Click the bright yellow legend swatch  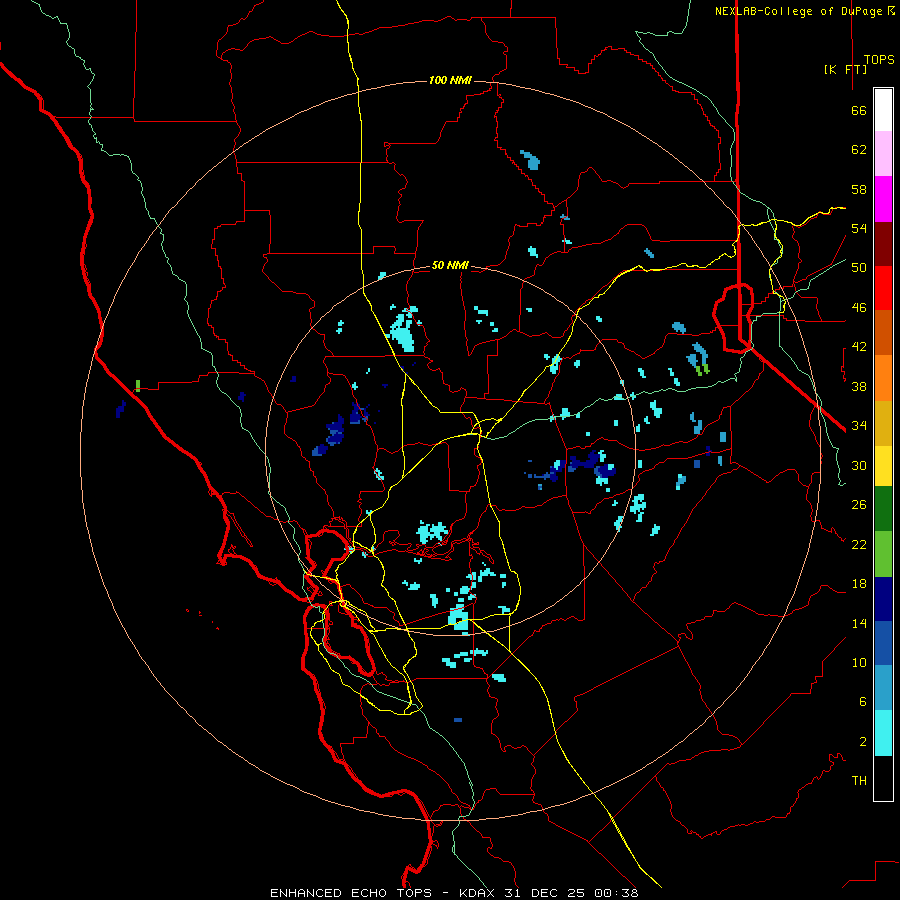[883, 466]
